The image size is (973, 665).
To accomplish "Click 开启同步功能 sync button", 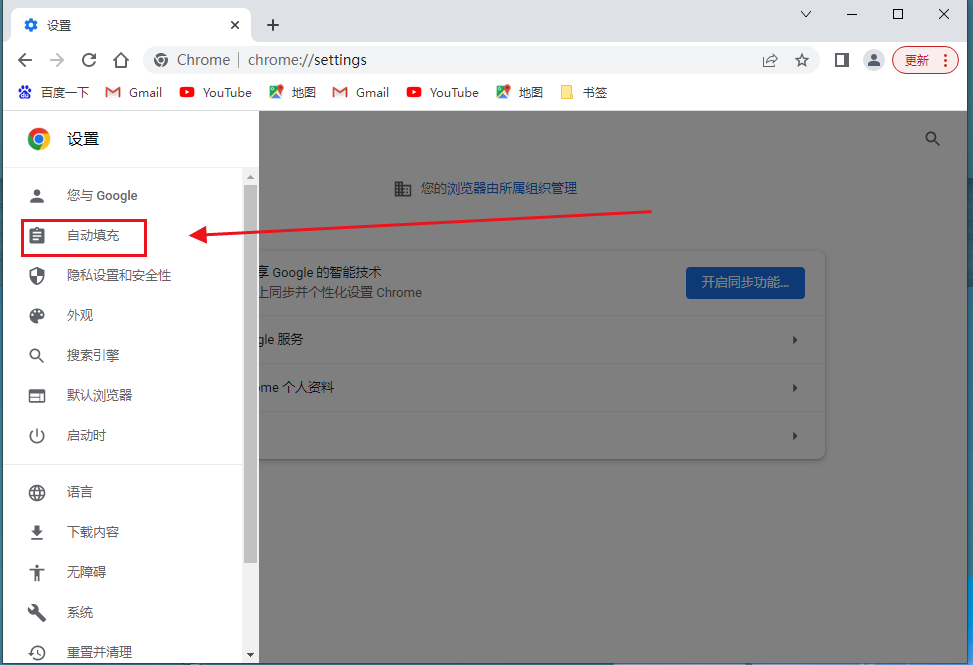I will (x=745, y=283).
